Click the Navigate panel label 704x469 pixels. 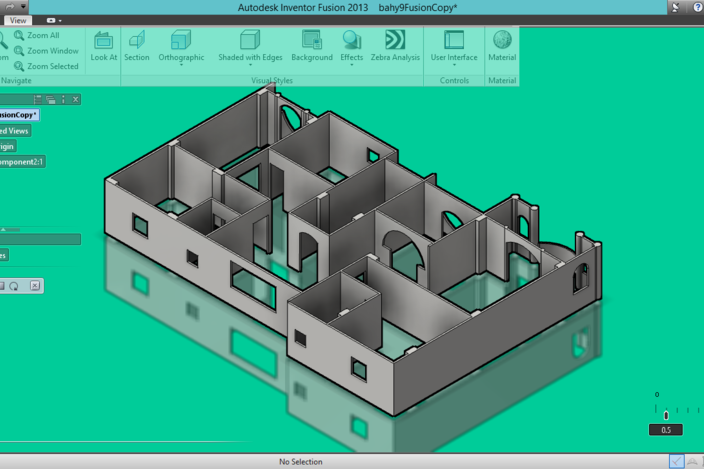pyautogui.click(x=16, y=80)
